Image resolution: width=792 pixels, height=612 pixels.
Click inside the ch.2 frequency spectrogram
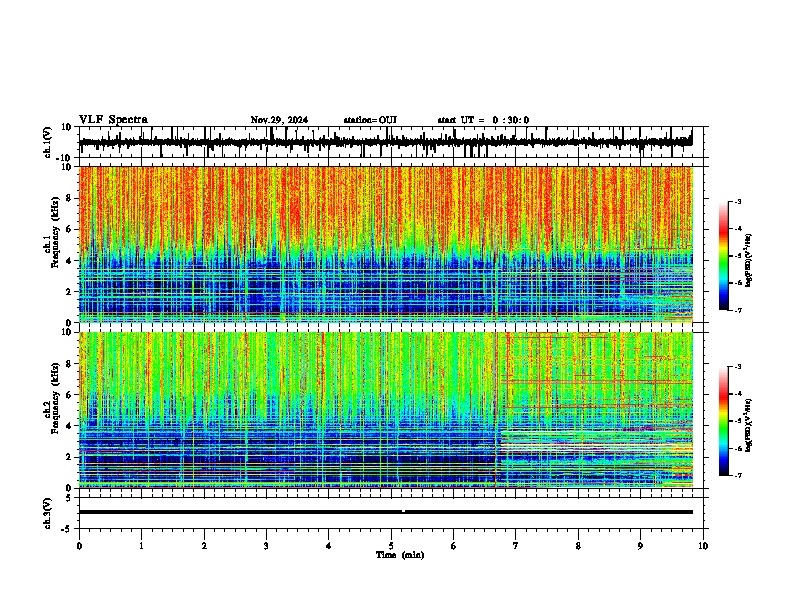(385, 410)
